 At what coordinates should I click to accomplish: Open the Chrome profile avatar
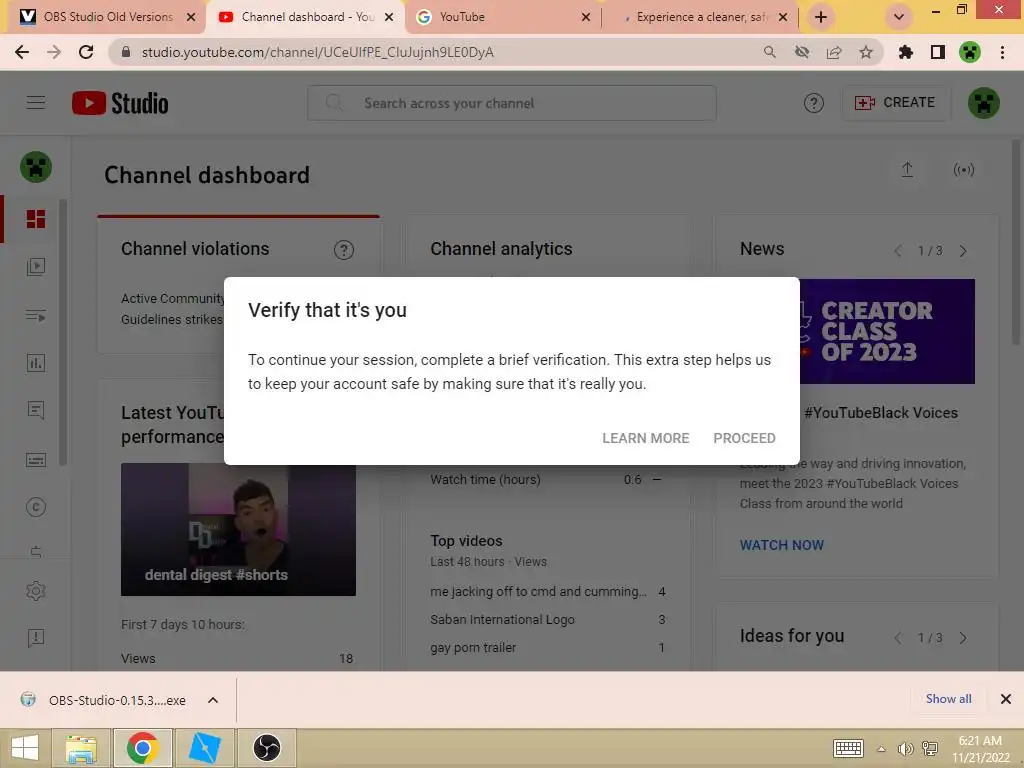tap(970, 52)
